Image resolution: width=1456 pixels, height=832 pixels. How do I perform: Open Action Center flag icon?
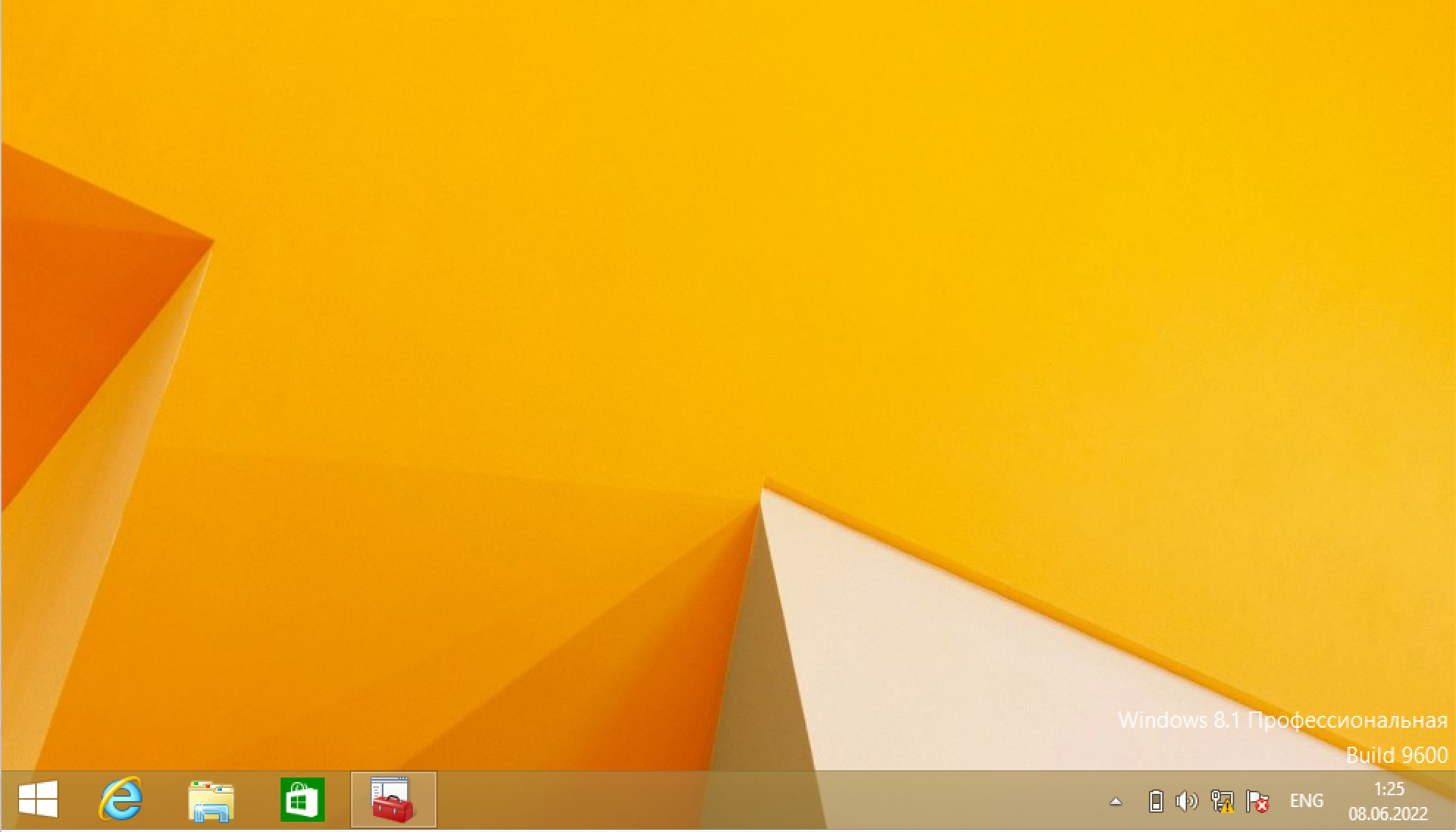click(1258, 800)
